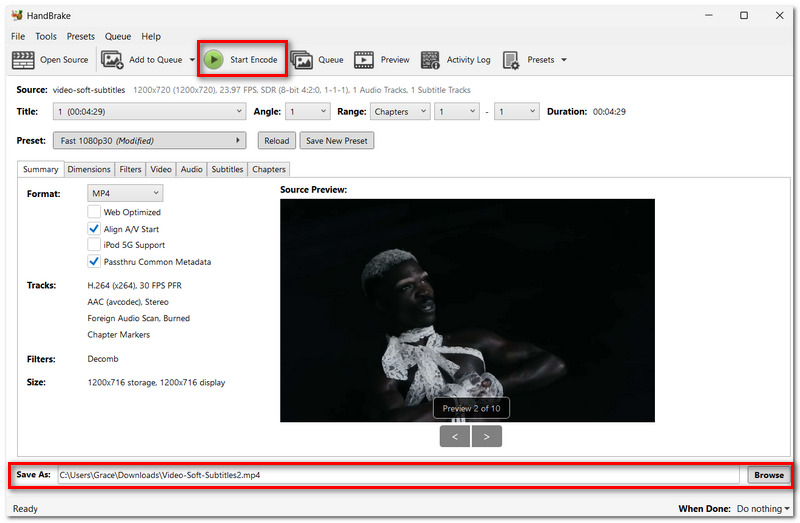This screenshot has width=800, height=523.
Task: Enable iPod 5G Support checkbox
Action: (94, 245)
